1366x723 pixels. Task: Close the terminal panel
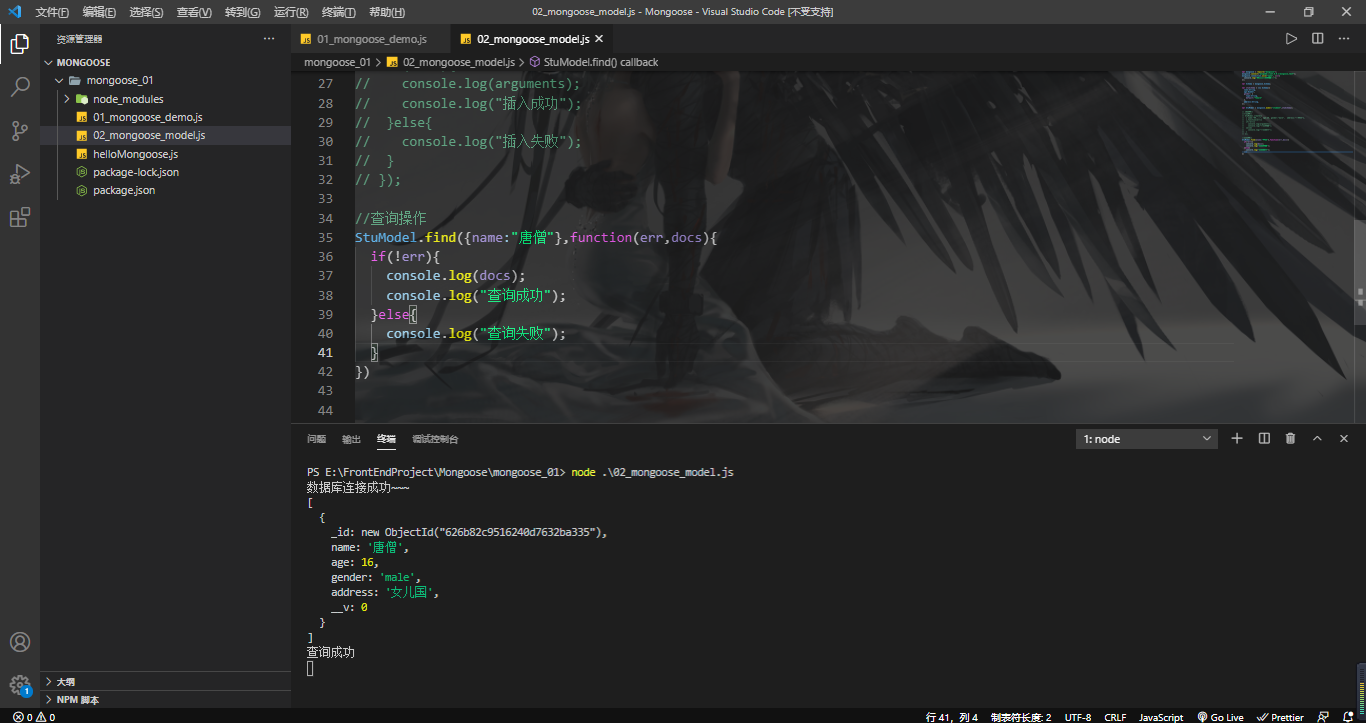coord(1344,438)
